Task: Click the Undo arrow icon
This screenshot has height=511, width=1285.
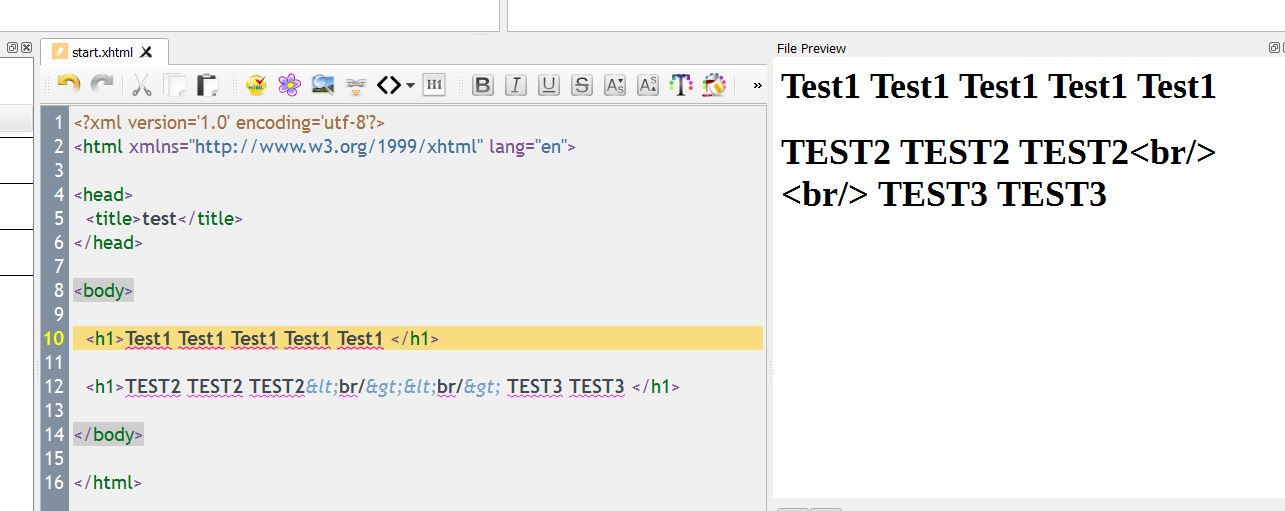Action: 68,85
